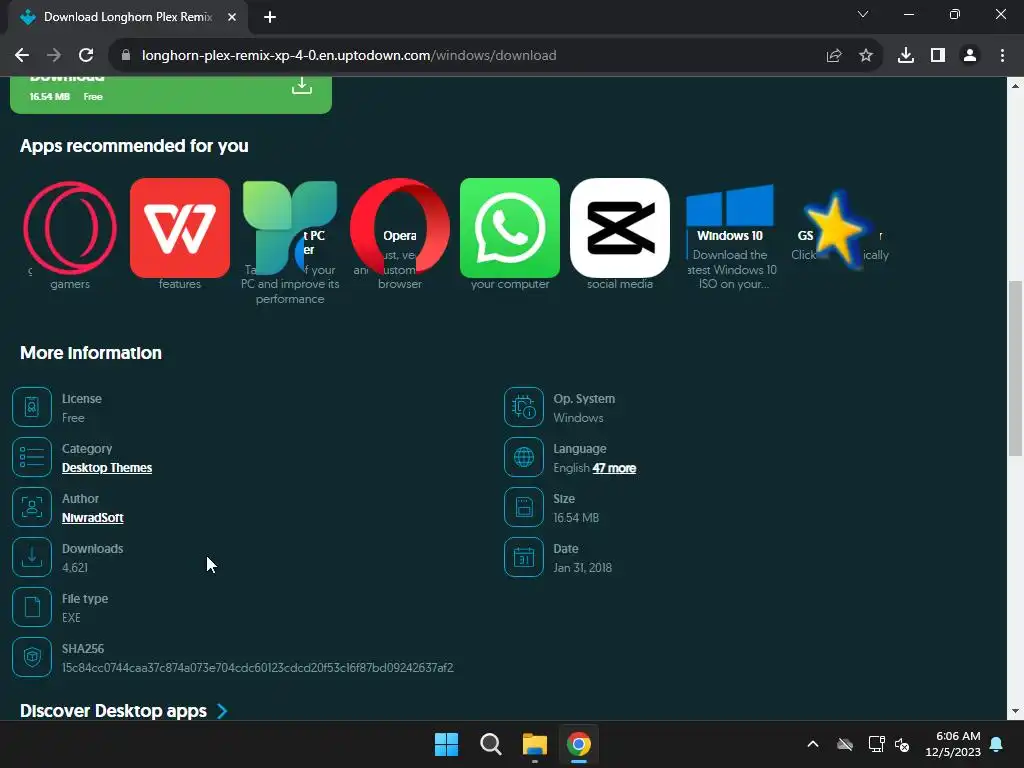Open the clock showing 6:06 AM
1024x768 pixels.
(953, 744)
